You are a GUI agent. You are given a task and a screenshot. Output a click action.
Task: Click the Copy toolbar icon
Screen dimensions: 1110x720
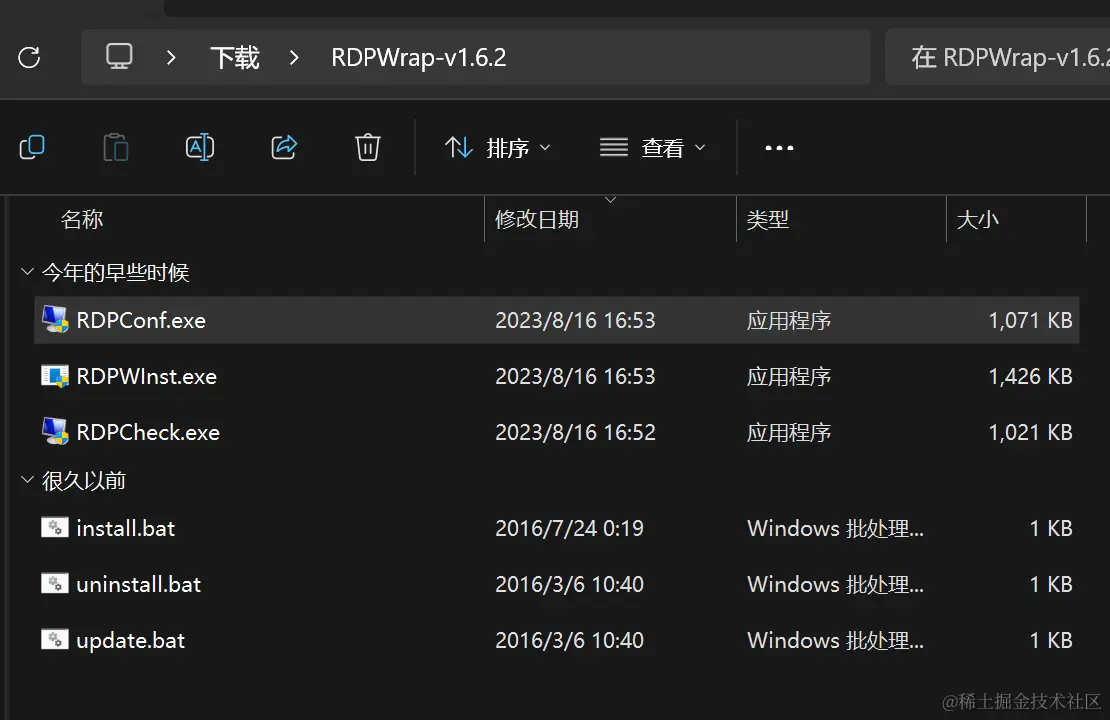[x=32, y=147]
